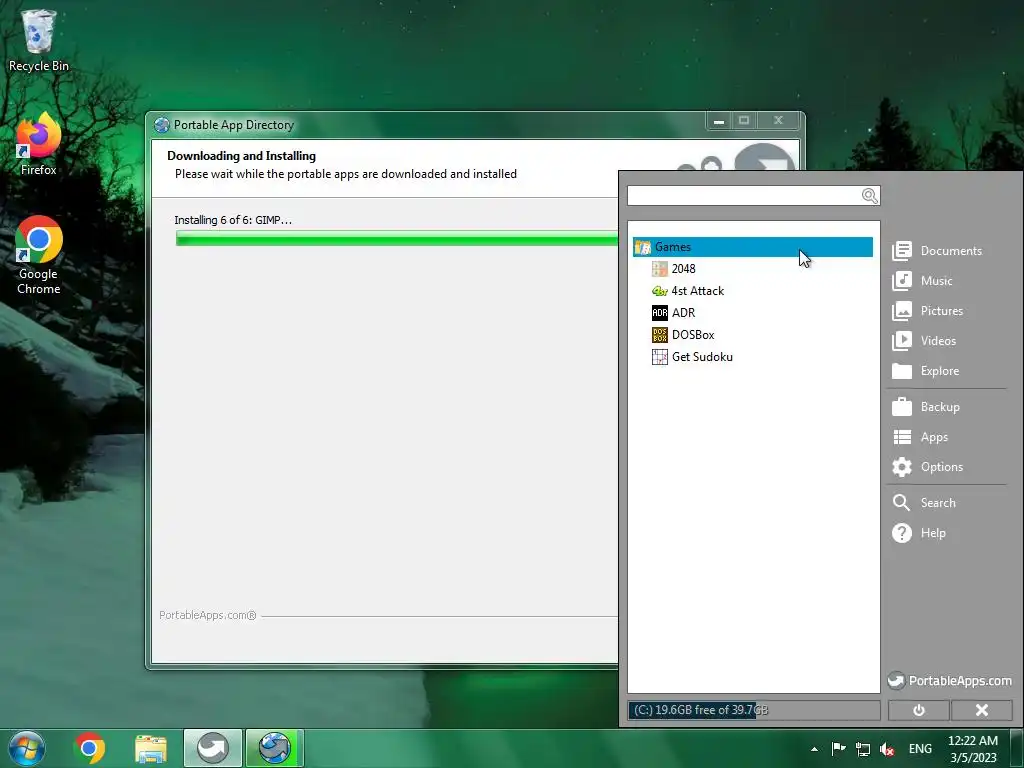Image resolution: width=1024 pixels, height=768 pixels.
Task: Click the power eject button
Action: click(918, 710)
